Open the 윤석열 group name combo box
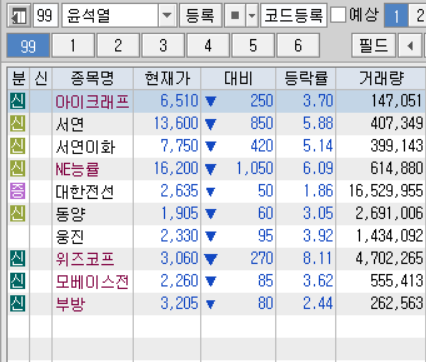Viewport: 426px width, 362px height. tap(119, 16)
